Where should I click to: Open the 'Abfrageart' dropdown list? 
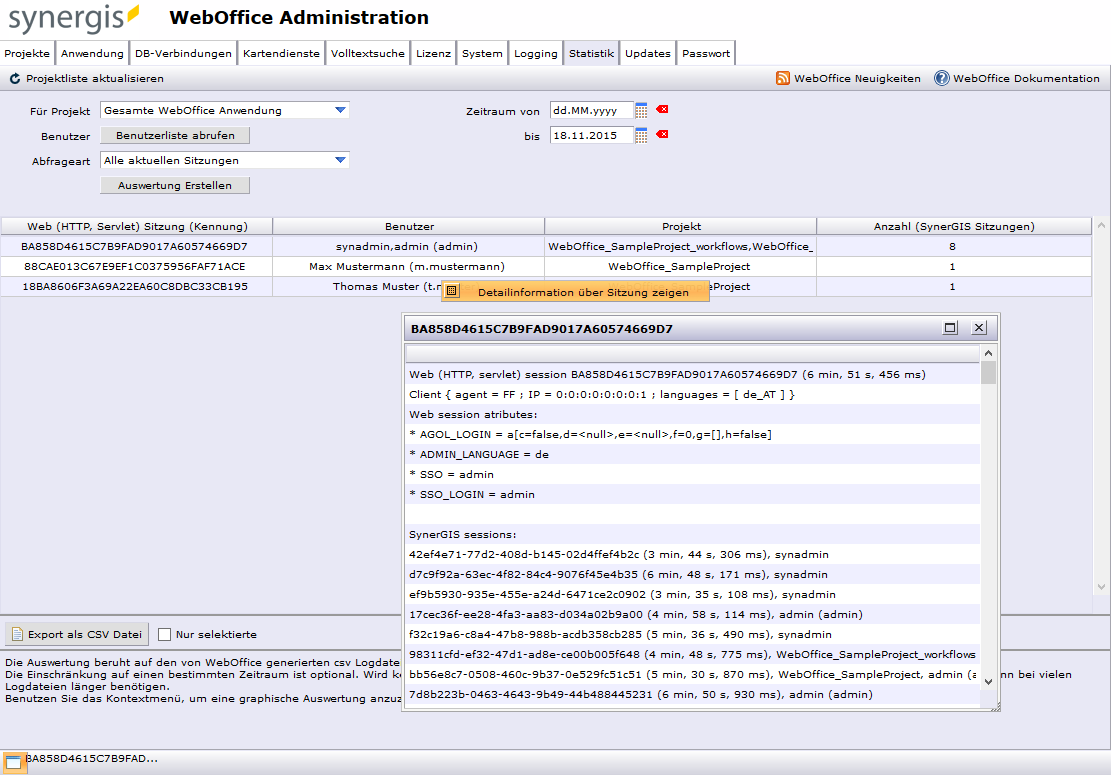[342, 160]
